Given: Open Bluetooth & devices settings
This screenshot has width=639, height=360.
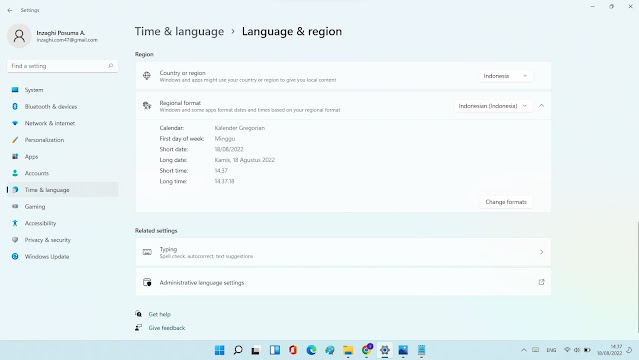Looking at the screenshot, I should (x=62, y=106).
